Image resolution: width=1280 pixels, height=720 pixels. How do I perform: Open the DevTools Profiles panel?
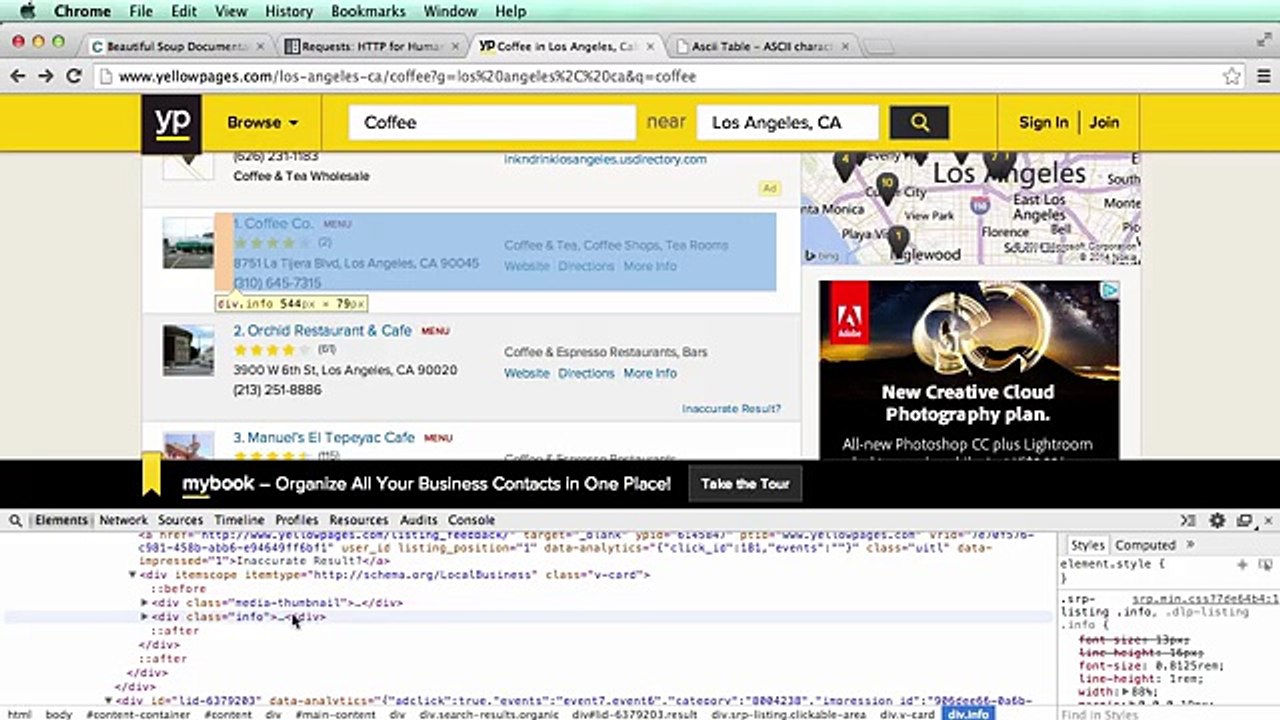coord(296,520)
